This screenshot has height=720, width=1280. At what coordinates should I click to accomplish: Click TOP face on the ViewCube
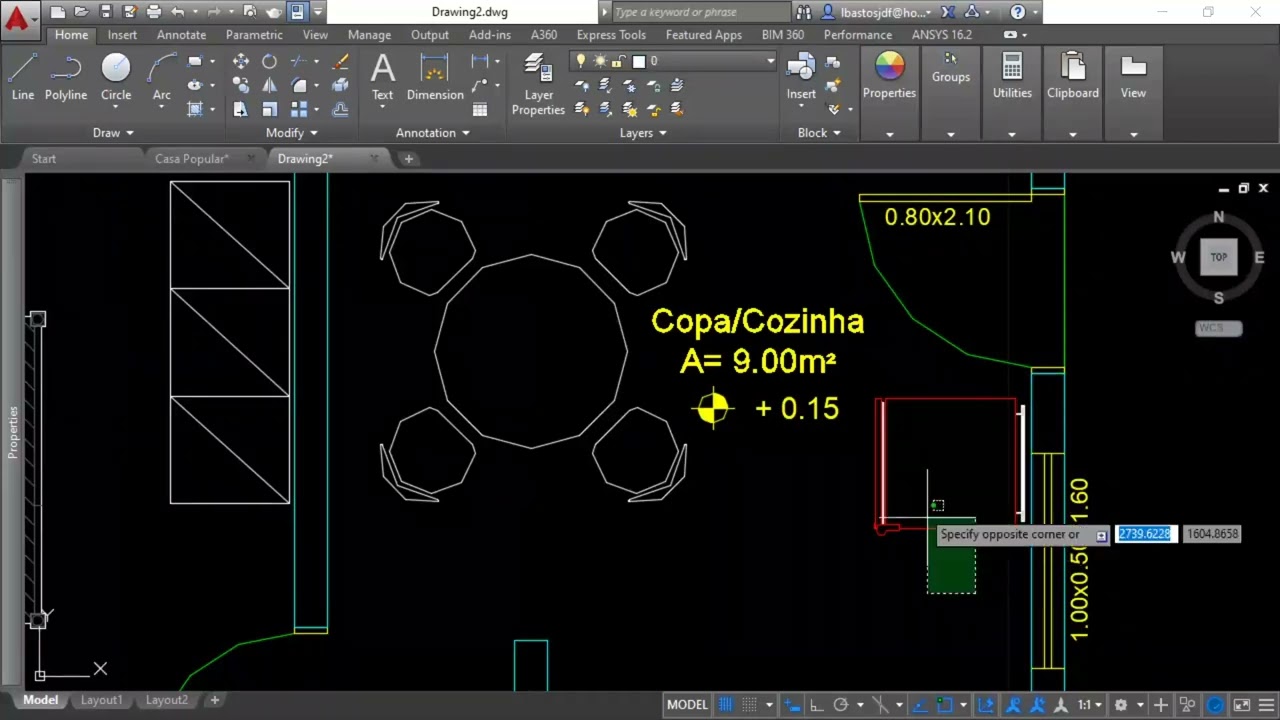tap(1218, 257)
